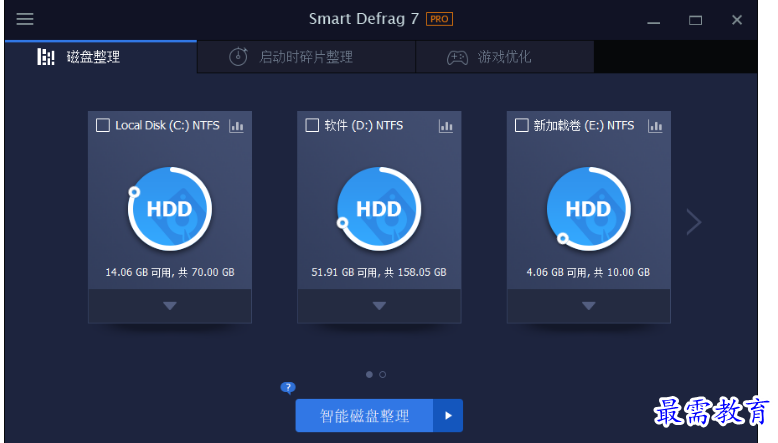778x443 pixels.
Task: Open the hamburger main menu
Action: coord(25,19)
